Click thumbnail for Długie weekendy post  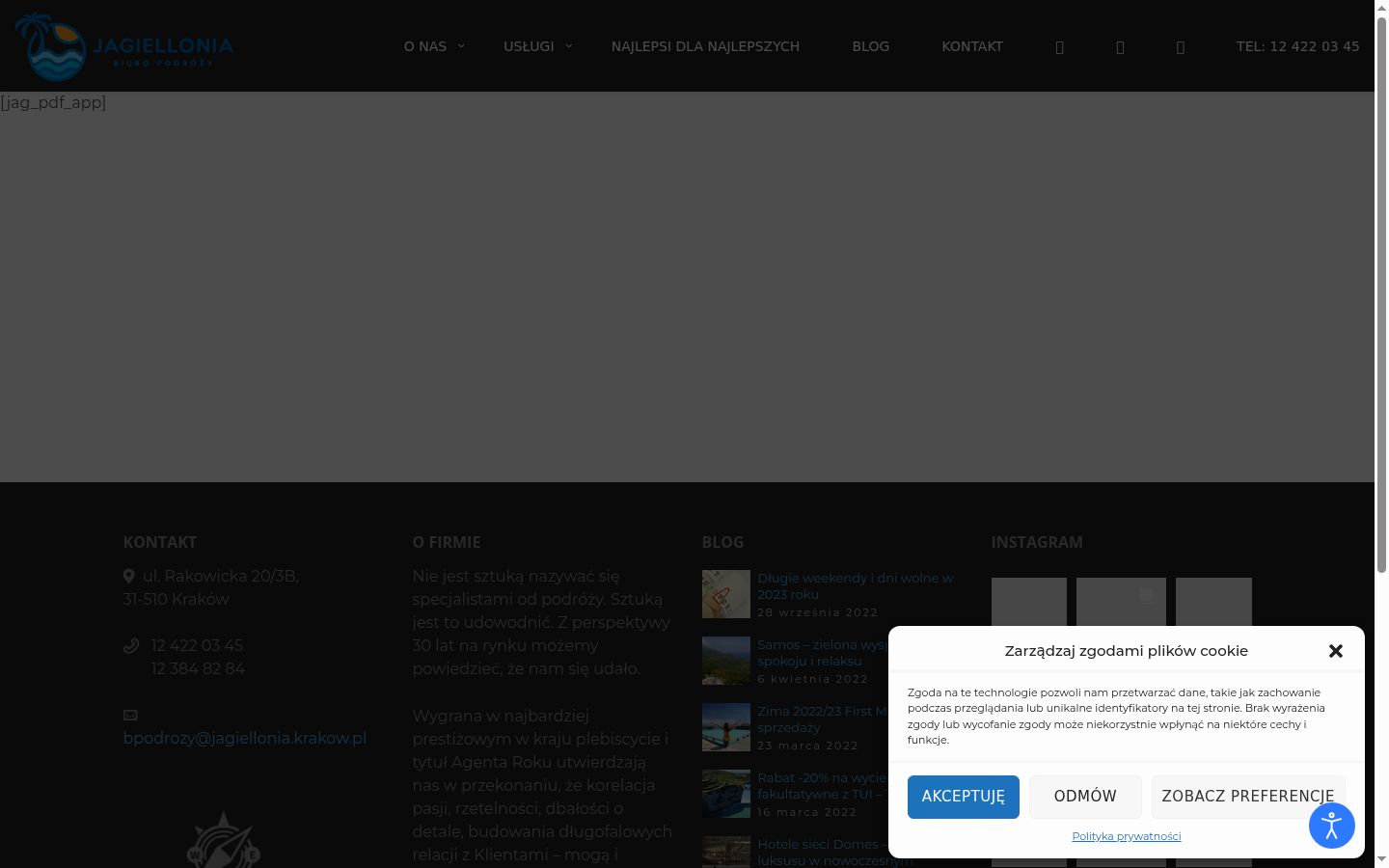pos(726,593)
